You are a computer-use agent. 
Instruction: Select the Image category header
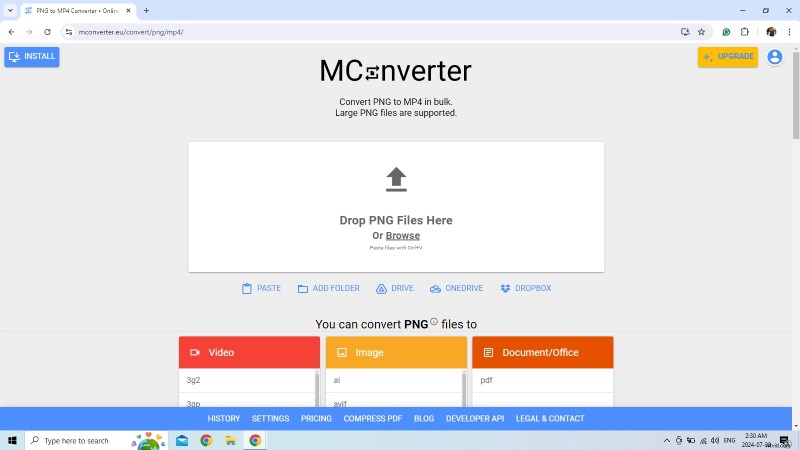click(x=396, y=352)
